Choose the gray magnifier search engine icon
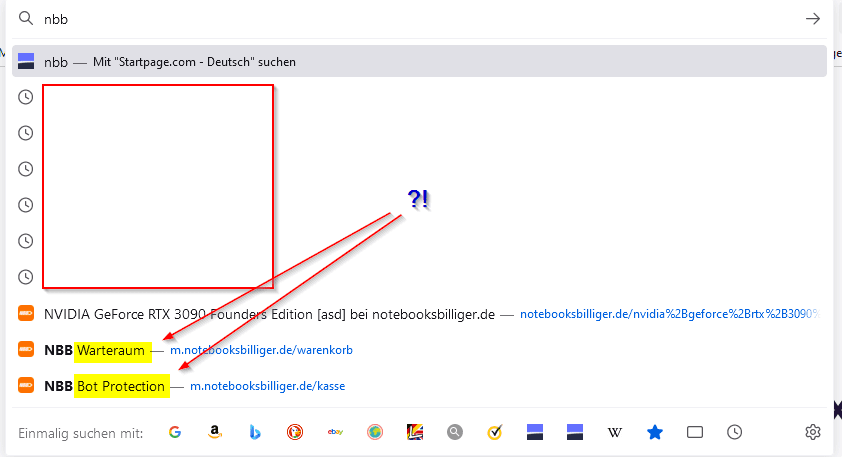 tap(455, 432)
